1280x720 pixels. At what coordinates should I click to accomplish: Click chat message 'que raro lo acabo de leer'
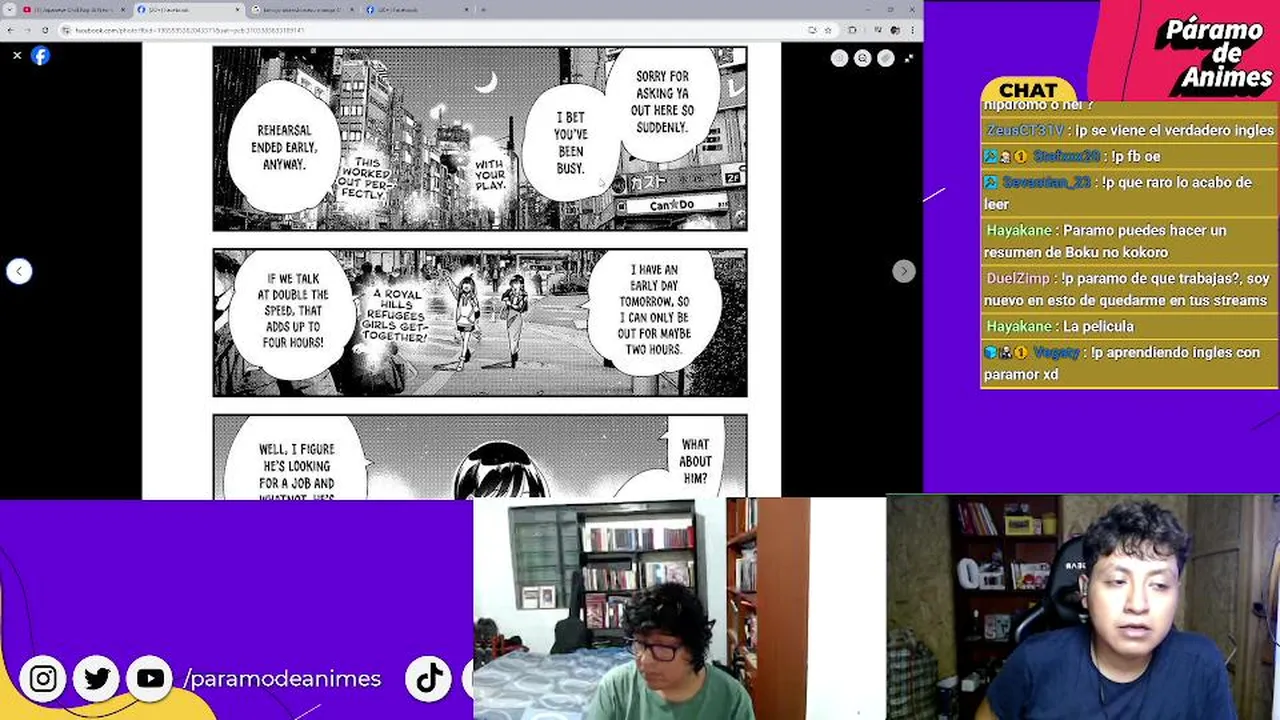pos(1129,193)
